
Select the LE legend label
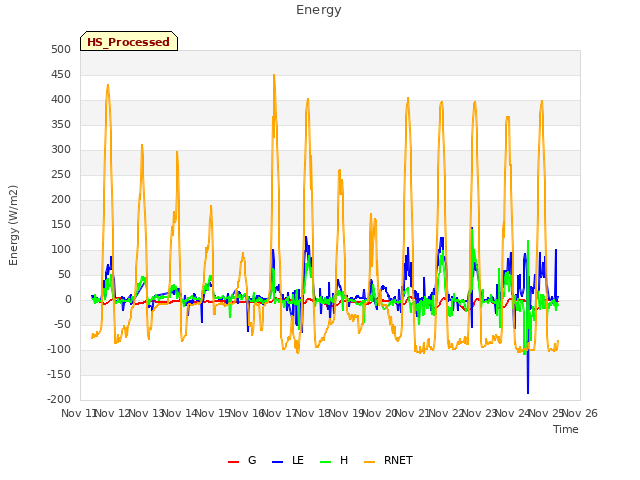click(298, 460)
